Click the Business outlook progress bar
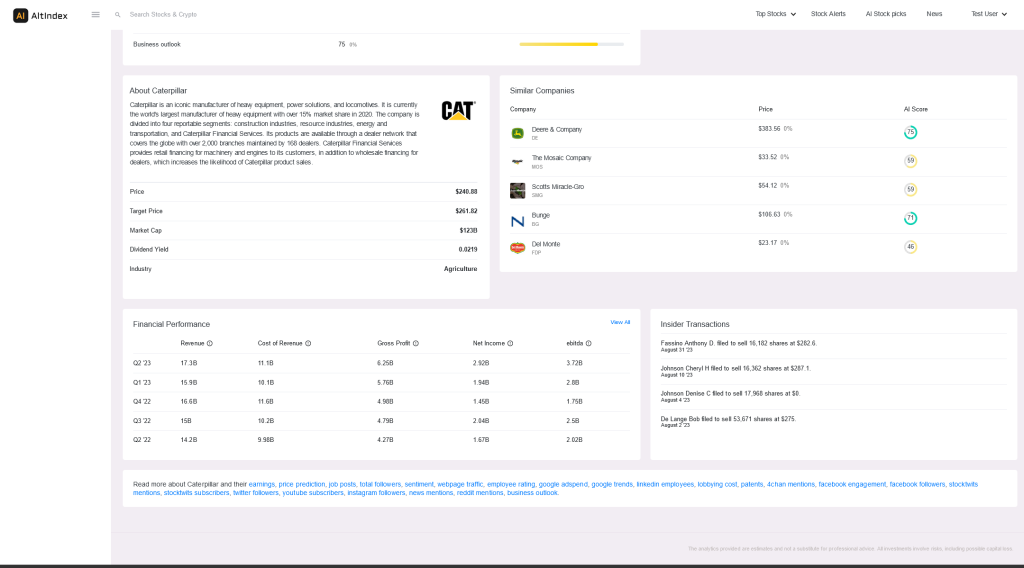Viewport: 1024px width, 568px height. pos(571,44)
